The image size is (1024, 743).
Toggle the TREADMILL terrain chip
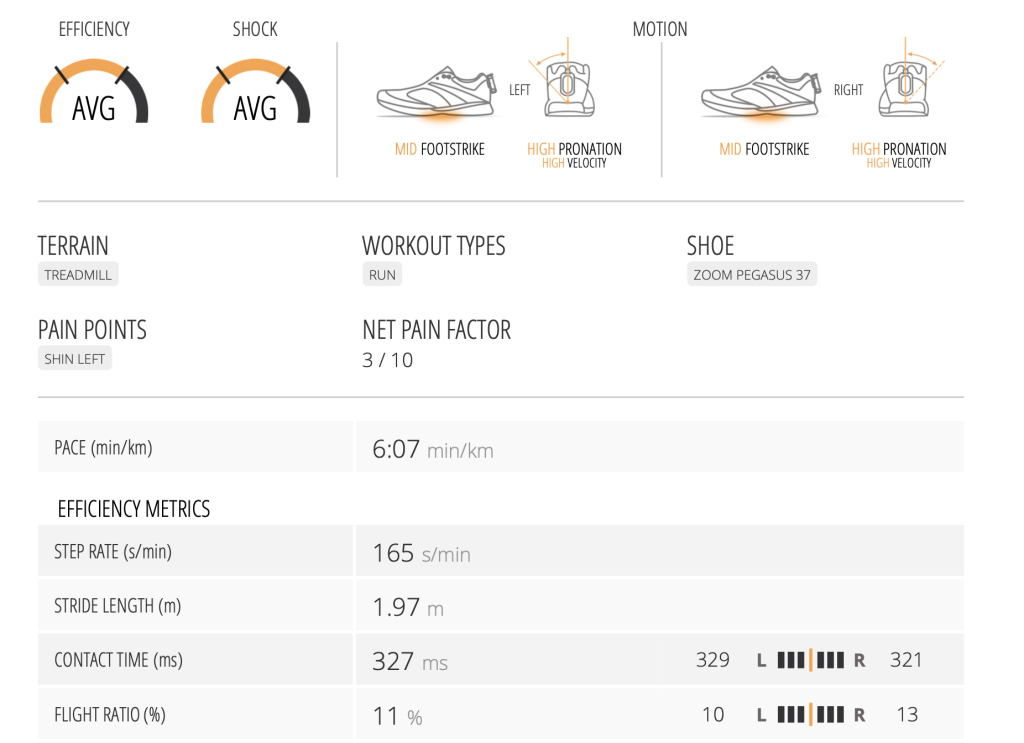(78, 273)
